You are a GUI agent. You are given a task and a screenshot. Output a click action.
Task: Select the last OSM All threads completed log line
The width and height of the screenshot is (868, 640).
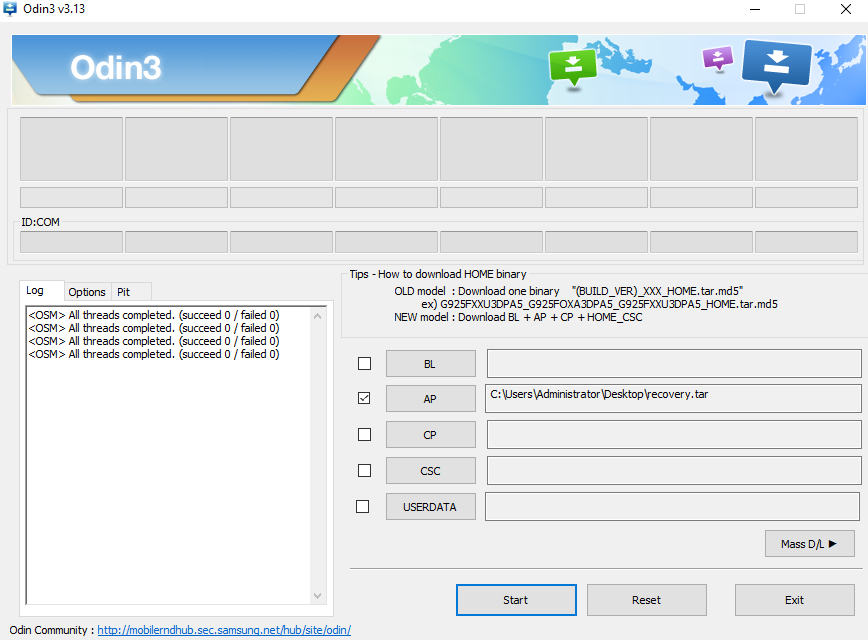154,354
